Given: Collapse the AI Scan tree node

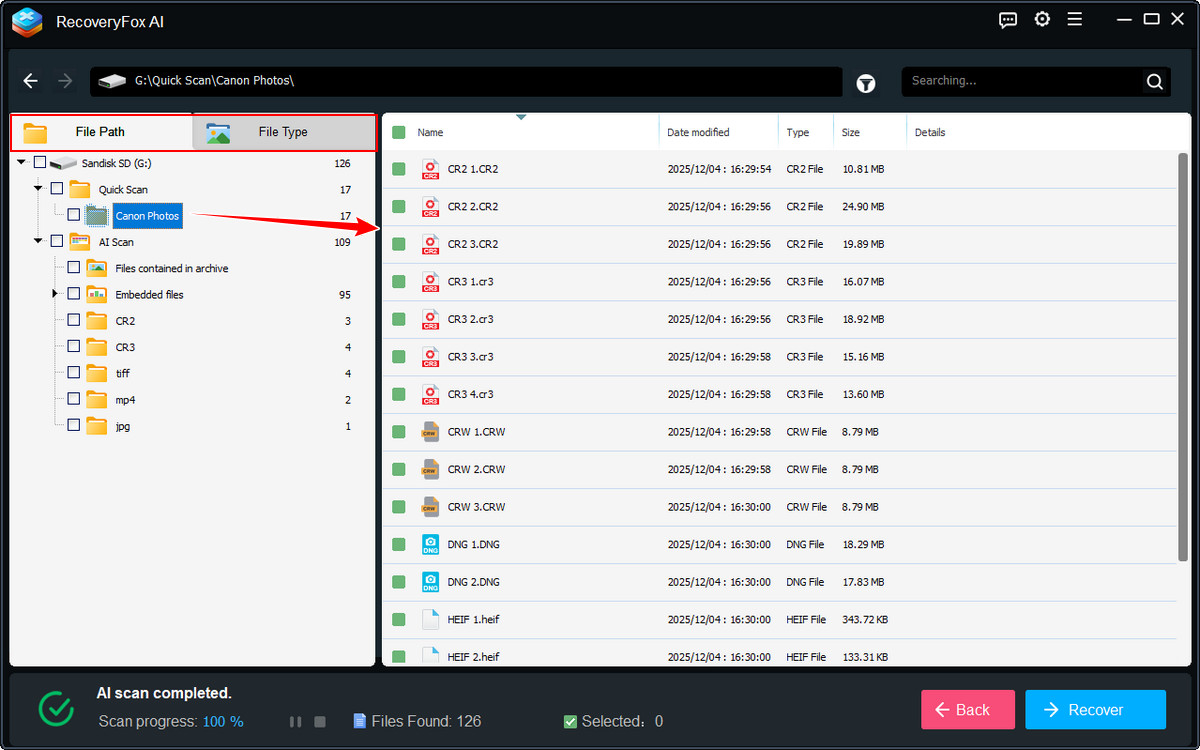Looking at the screenshot, I should pyautogui.click(x=38, y=241).
